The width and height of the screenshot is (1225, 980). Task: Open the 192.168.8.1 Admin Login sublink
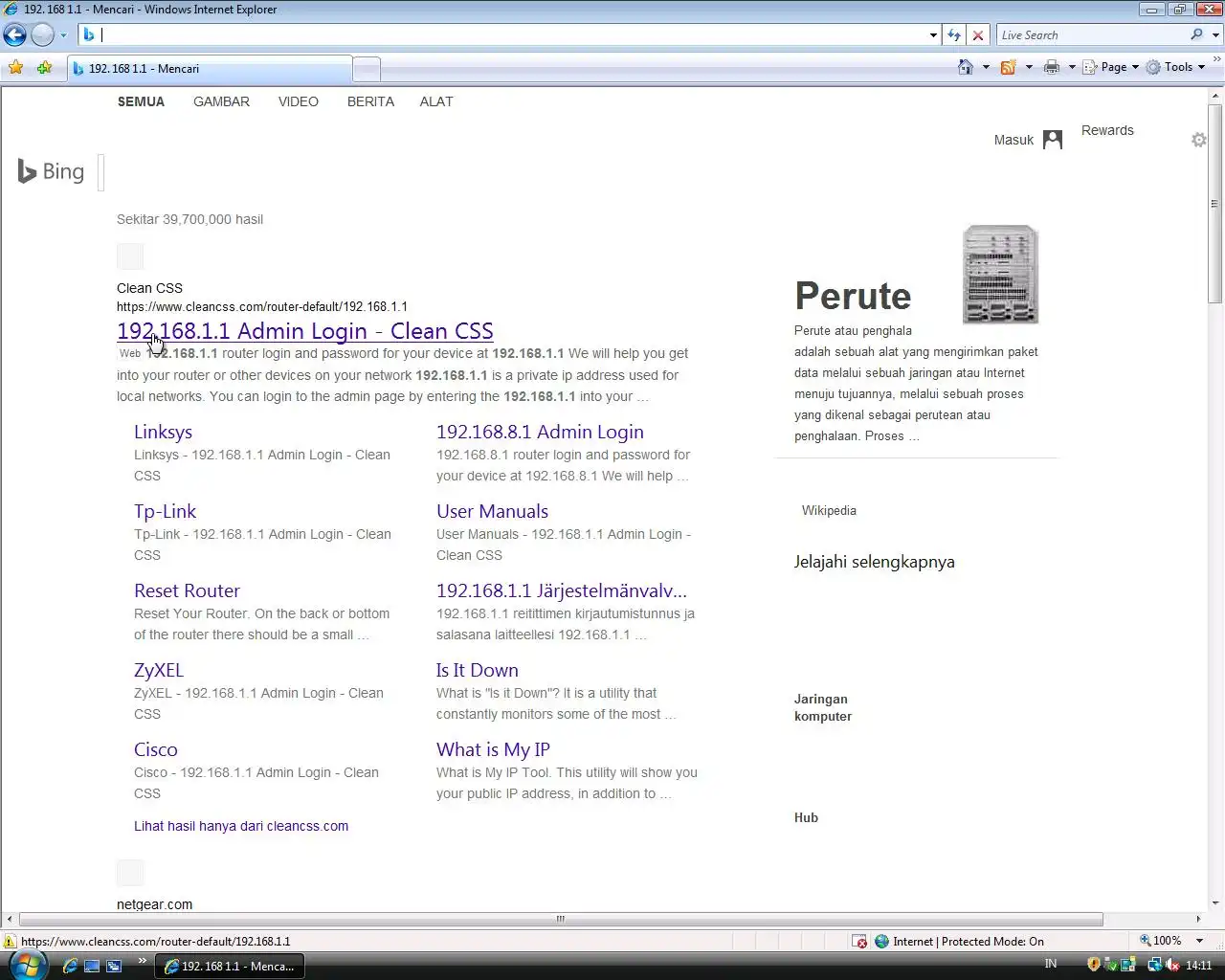[x=540, y=432]
